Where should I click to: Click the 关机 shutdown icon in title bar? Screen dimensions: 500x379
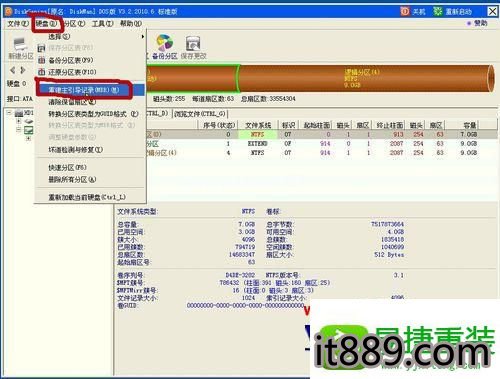coord(405,11)
